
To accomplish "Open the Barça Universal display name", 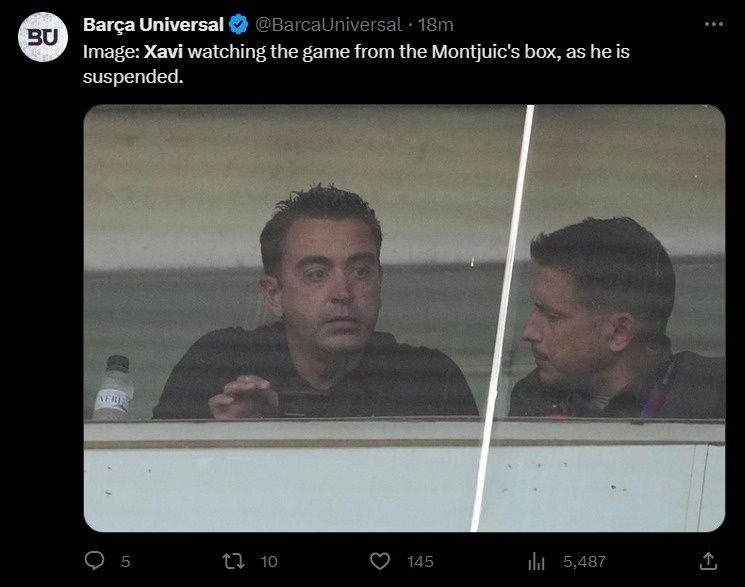I will tap(153, 24).
